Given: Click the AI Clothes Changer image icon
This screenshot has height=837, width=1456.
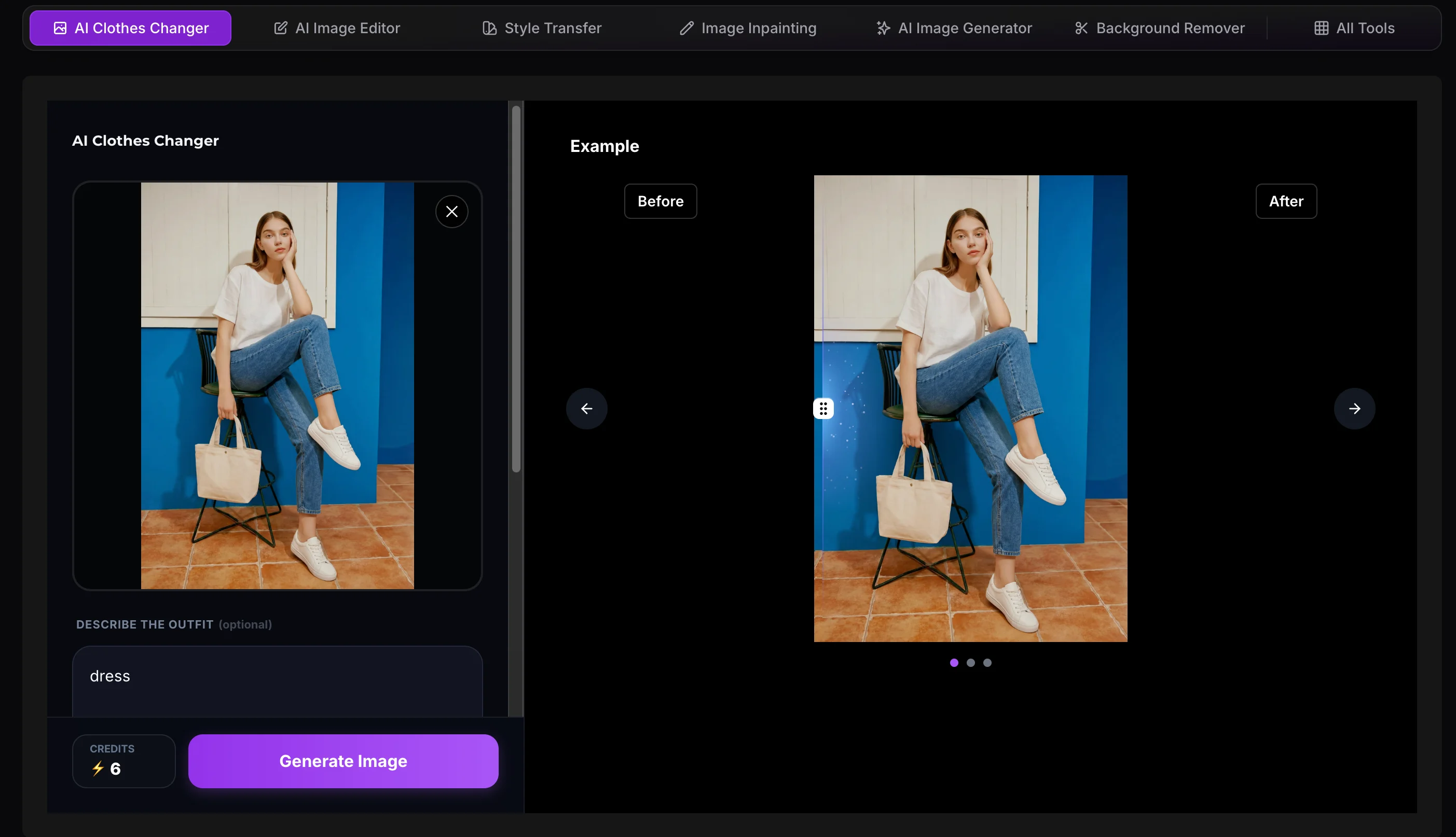Looking at the screenshot, I should [60, 28].
